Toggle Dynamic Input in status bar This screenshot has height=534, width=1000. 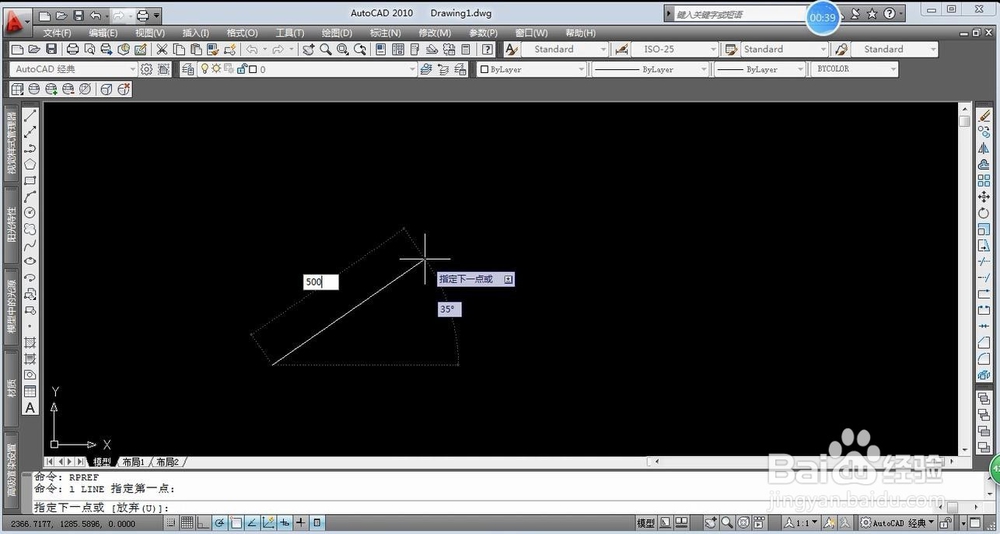pos(285,523)
